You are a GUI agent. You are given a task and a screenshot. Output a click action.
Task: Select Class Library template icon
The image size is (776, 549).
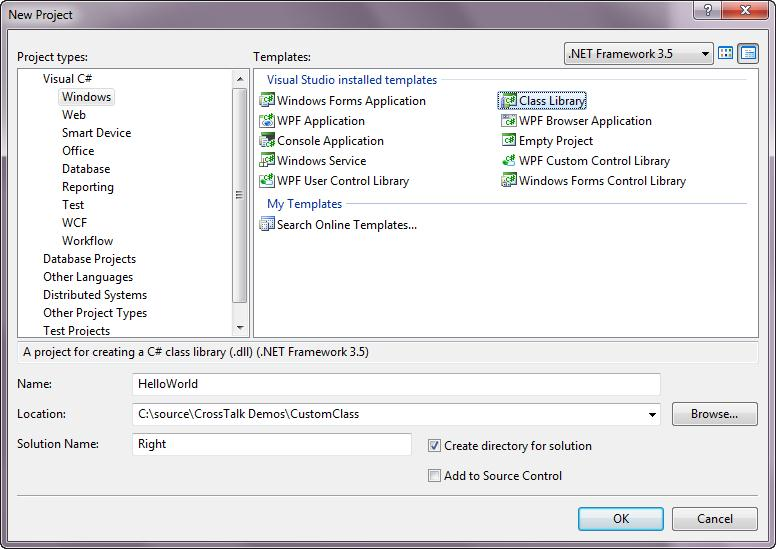tap(508, 100)
